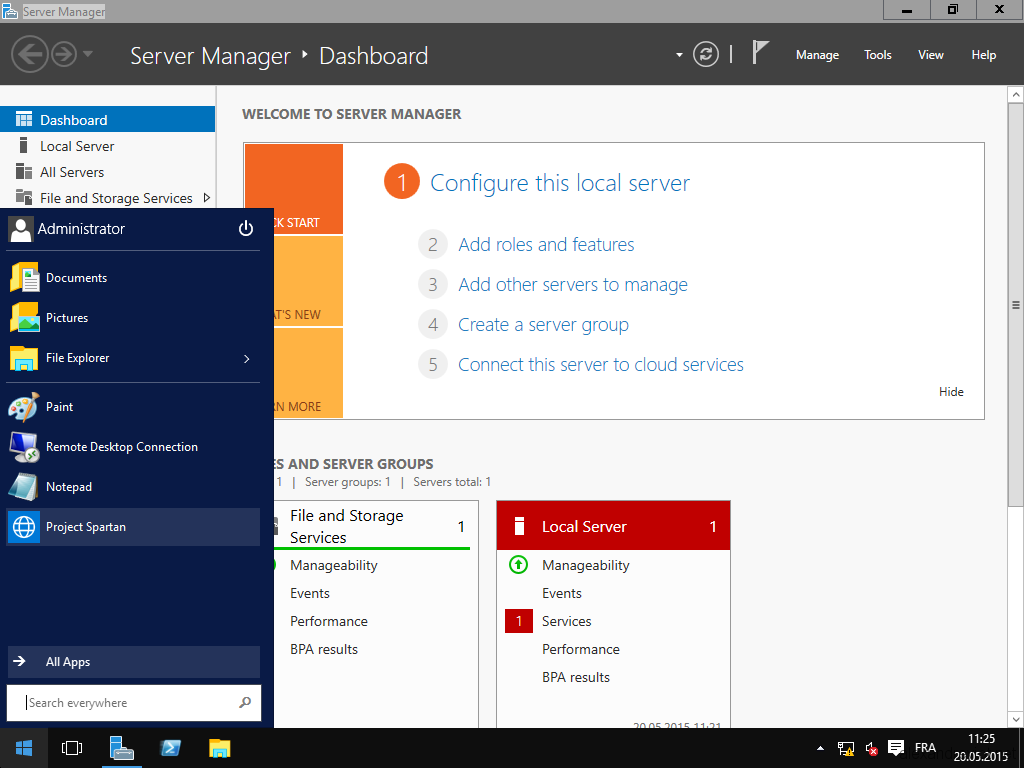Screen dimensions: 1024x768
Task: Expand File and Storage Services chevron
Action: point(206,197)
